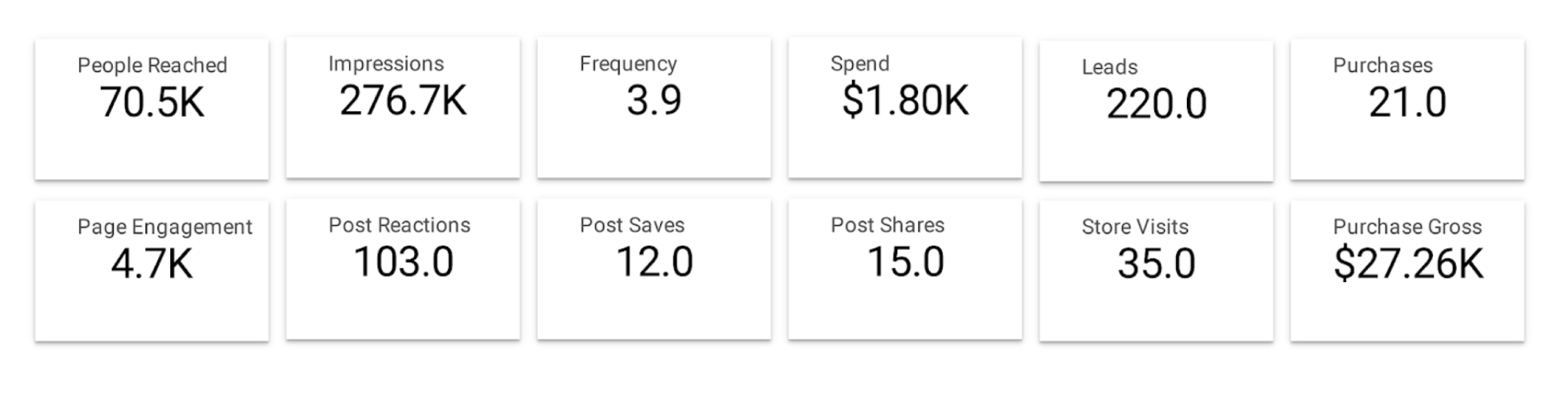Select the 3.9 frequency value

click(654, 101)
